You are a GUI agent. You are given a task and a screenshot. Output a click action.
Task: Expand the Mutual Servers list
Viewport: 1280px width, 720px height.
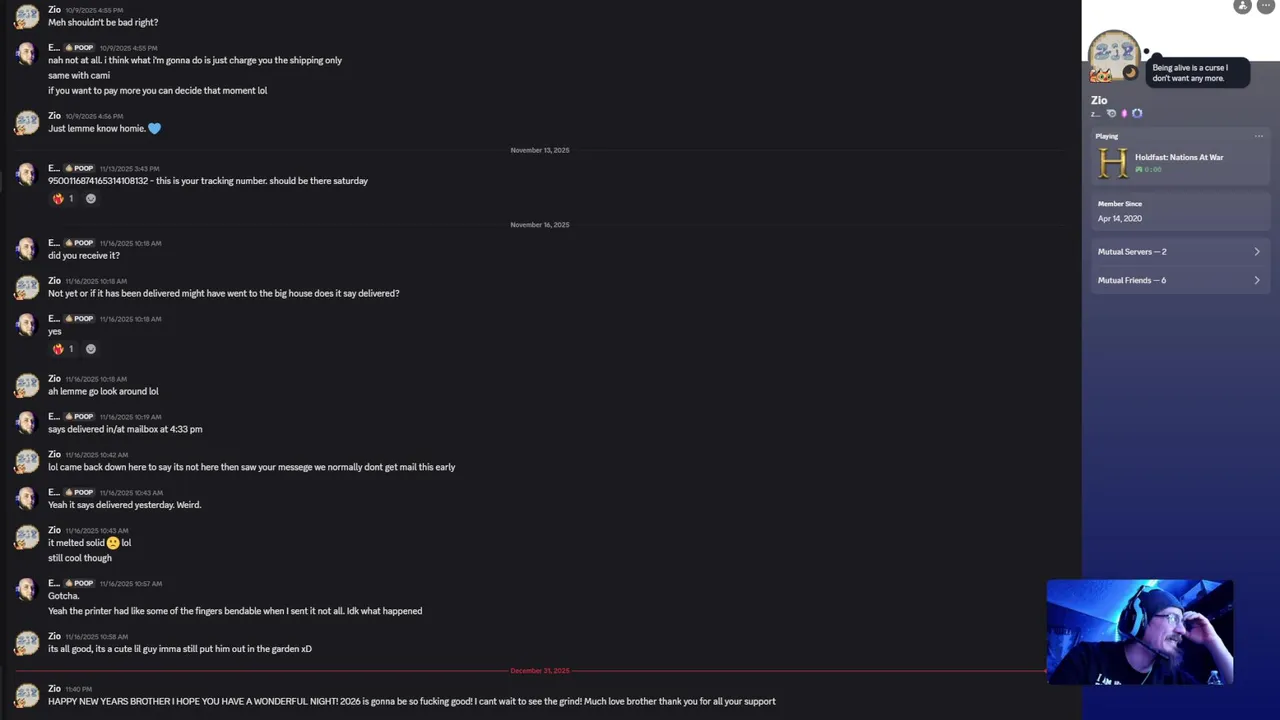tap(1179, 252)
